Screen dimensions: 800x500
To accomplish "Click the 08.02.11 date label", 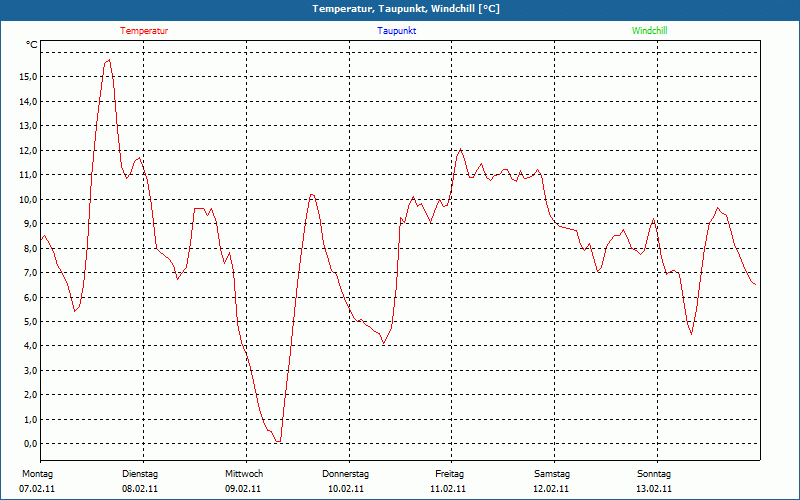I will coord(140,489).
